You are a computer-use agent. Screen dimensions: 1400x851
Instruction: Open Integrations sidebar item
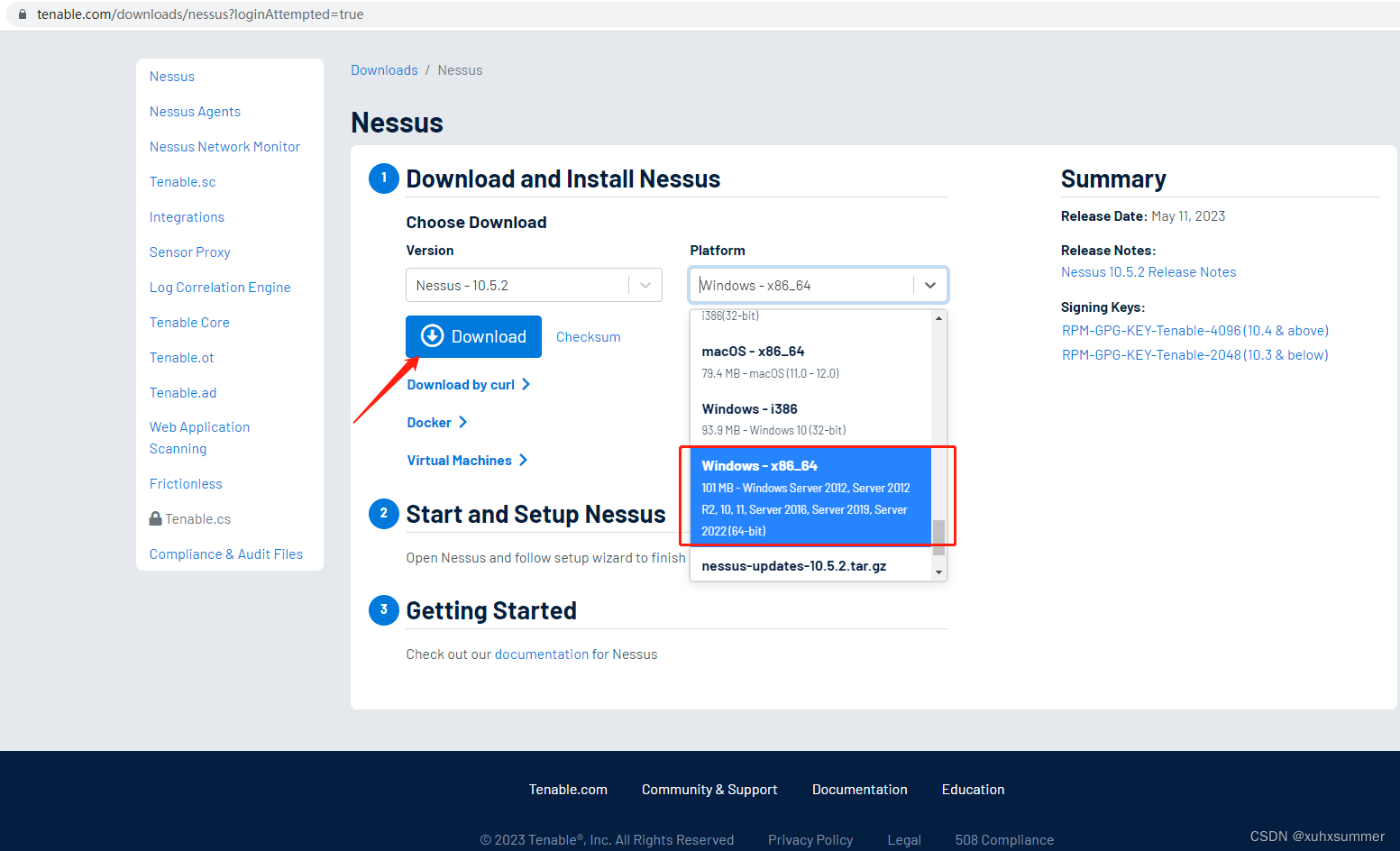tap(187, 217)
